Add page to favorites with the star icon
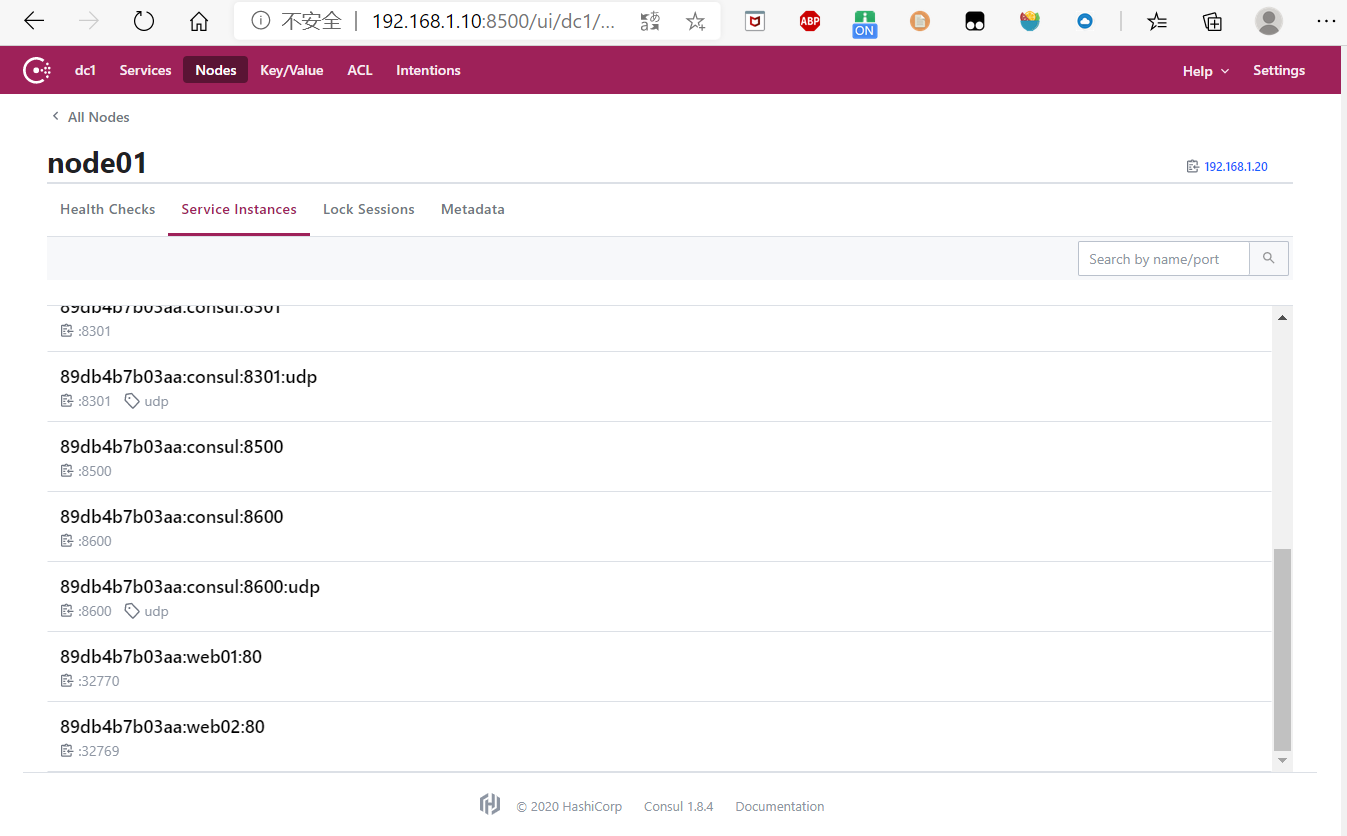 (x=696, y=21)
